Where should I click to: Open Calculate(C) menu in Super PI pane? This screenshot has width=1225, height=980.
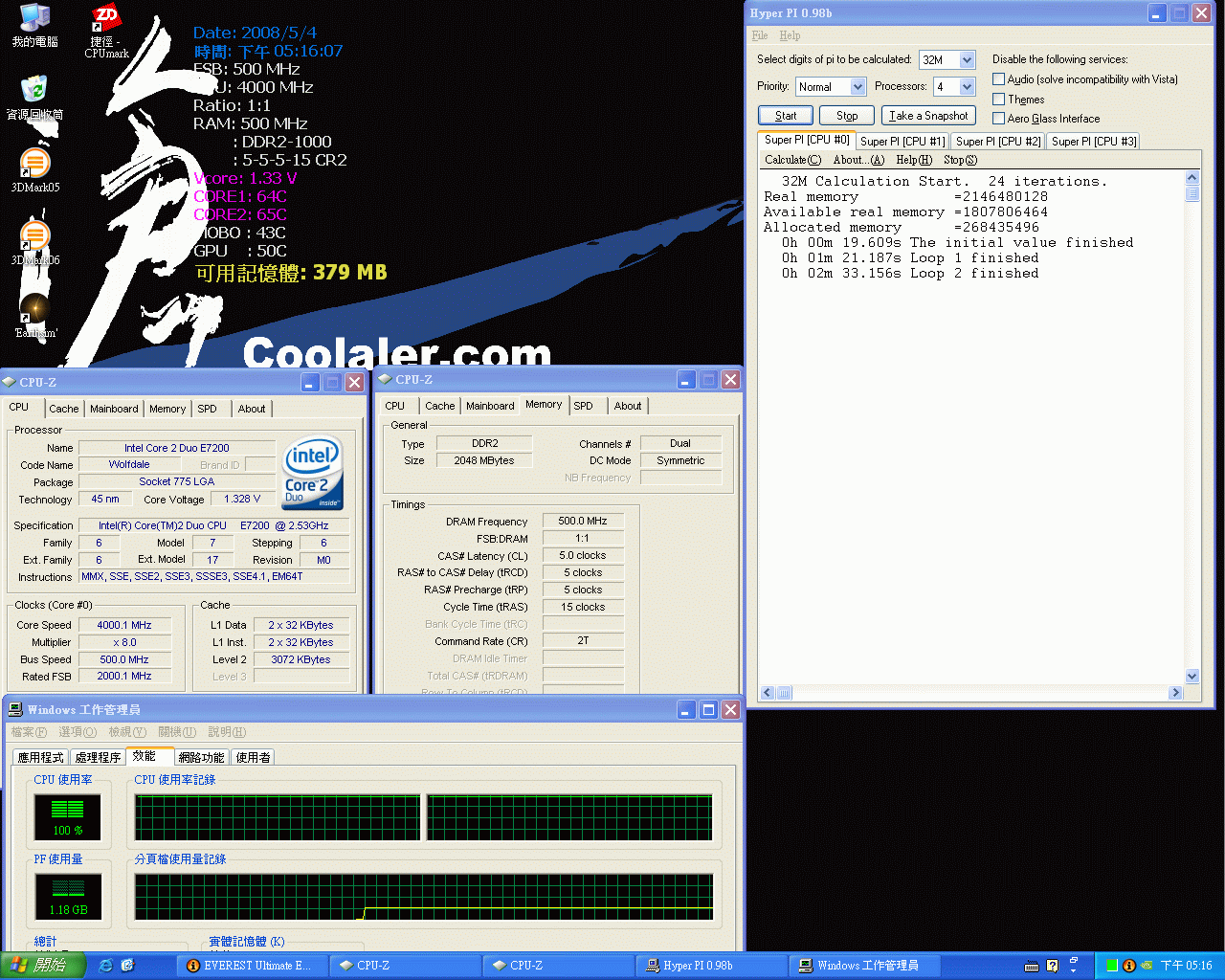(792, 160)
